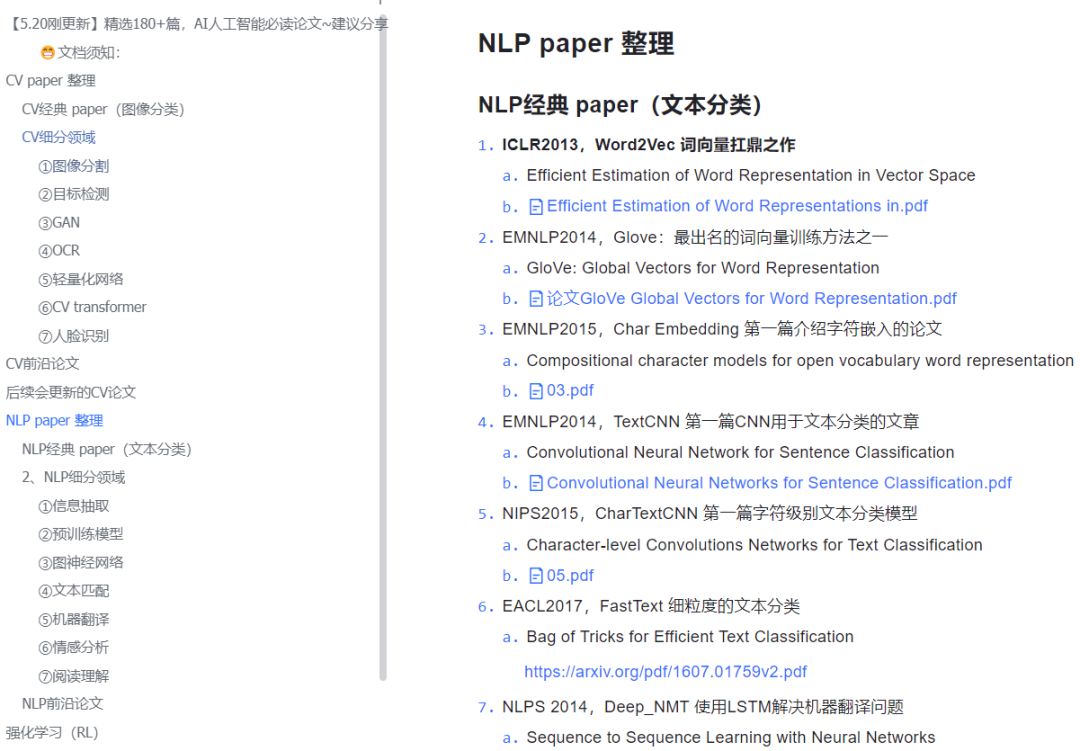Go to CV paper 整理 in the outline

tap(50, 81)
